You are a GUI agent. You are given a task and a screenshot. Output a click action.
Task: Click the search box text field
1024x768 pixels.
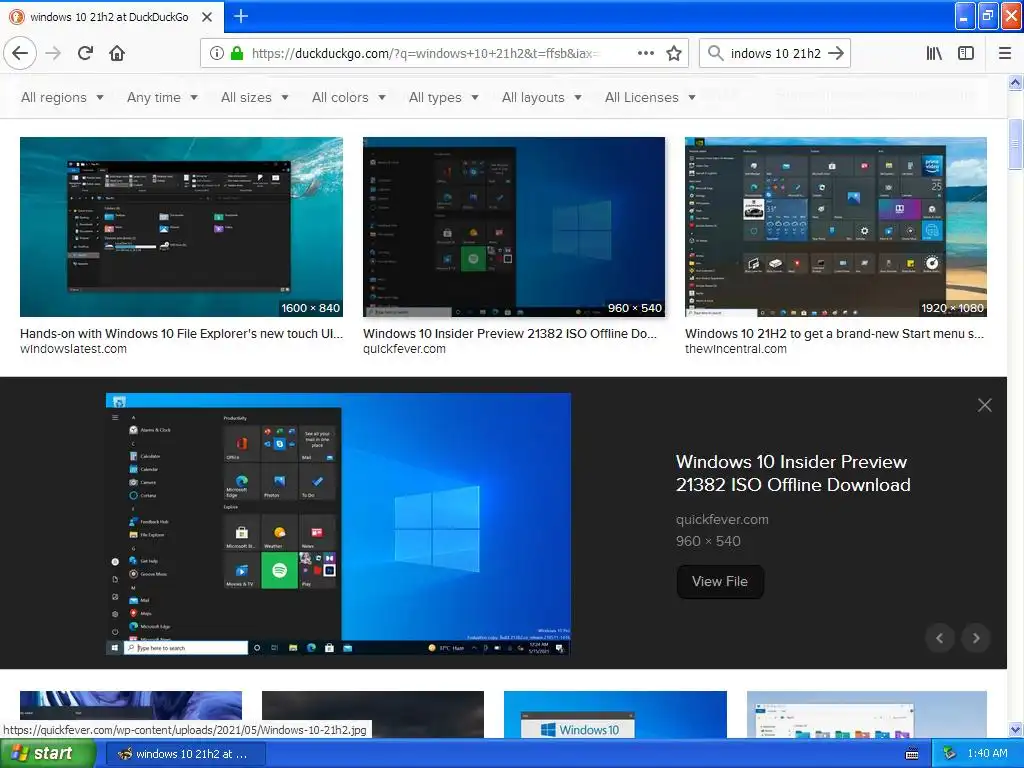tap(775, 53)
